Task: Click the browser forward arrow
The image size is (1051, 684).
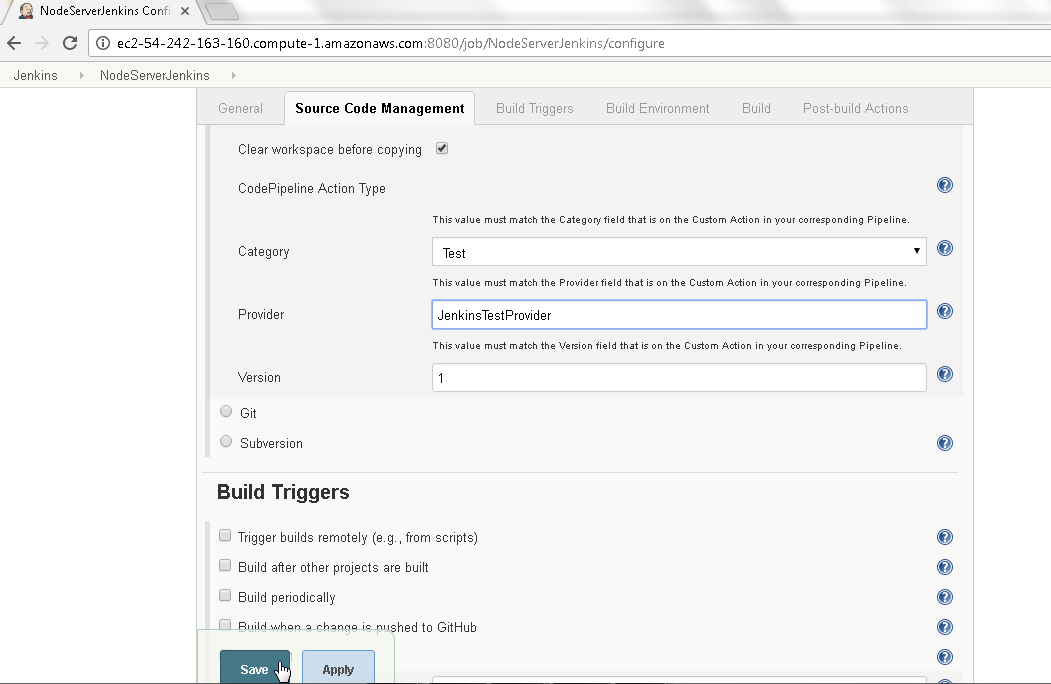Action: coord(42,44)
